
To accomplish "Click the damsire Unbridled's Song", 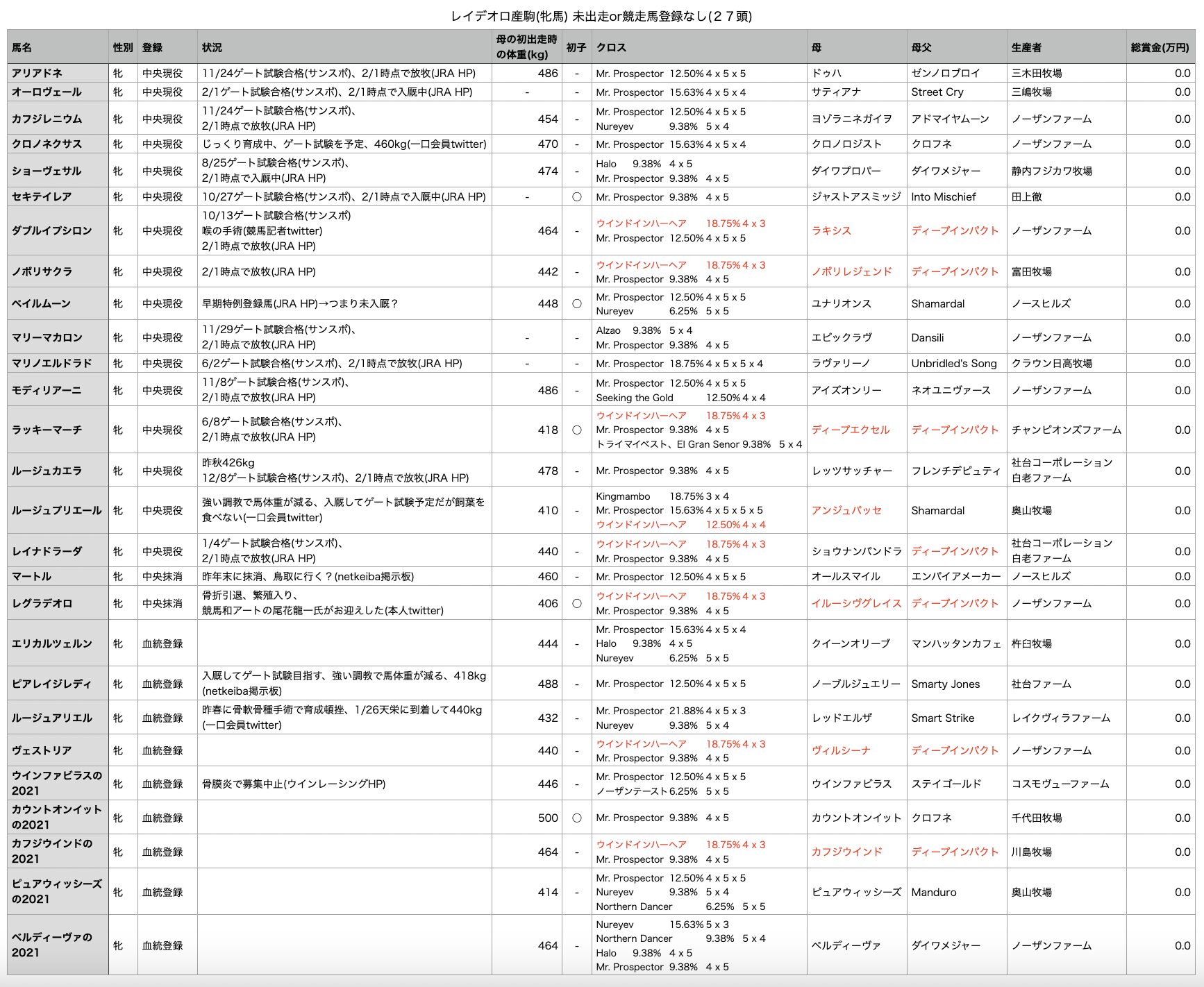I will pos(954,363).
